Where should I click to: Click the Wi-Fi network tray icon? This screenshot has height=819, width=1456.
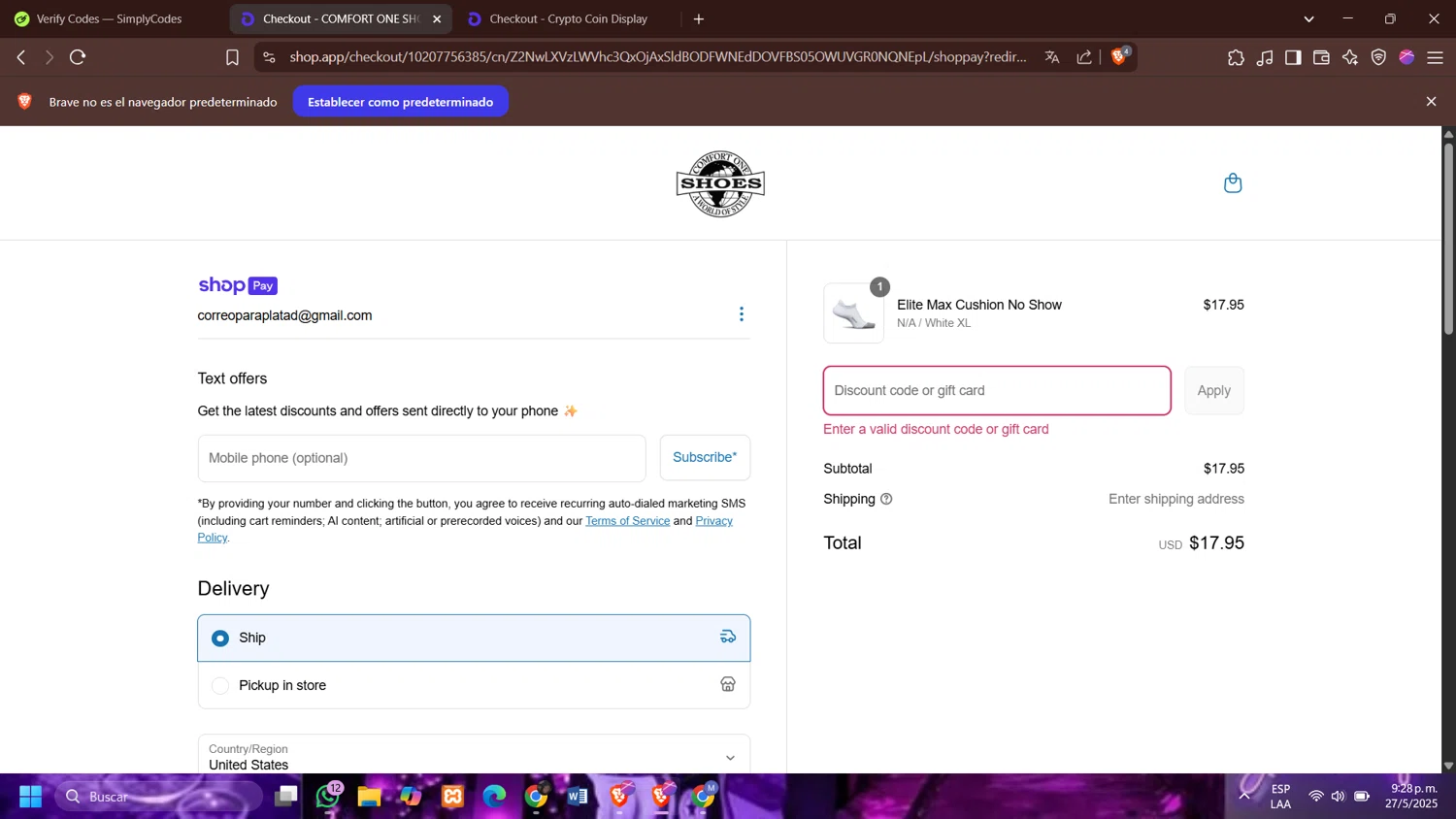pyautogui.click(x=1316, y=797)
